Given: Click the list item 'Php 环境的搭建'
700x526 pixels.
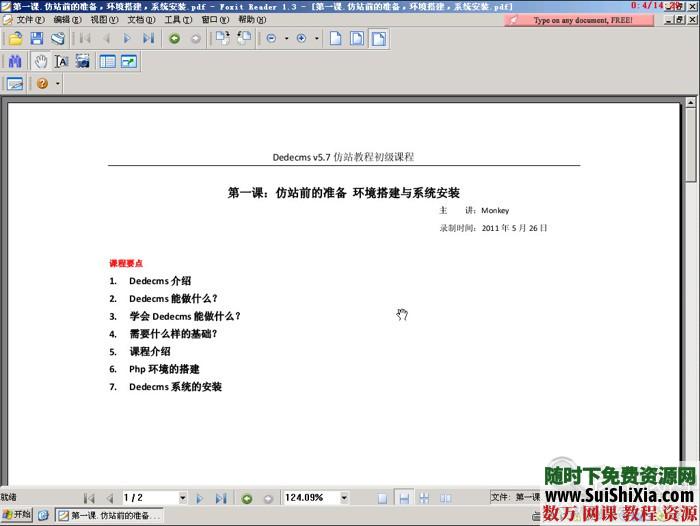Looking at the screenshot, I should click(164, 369).
